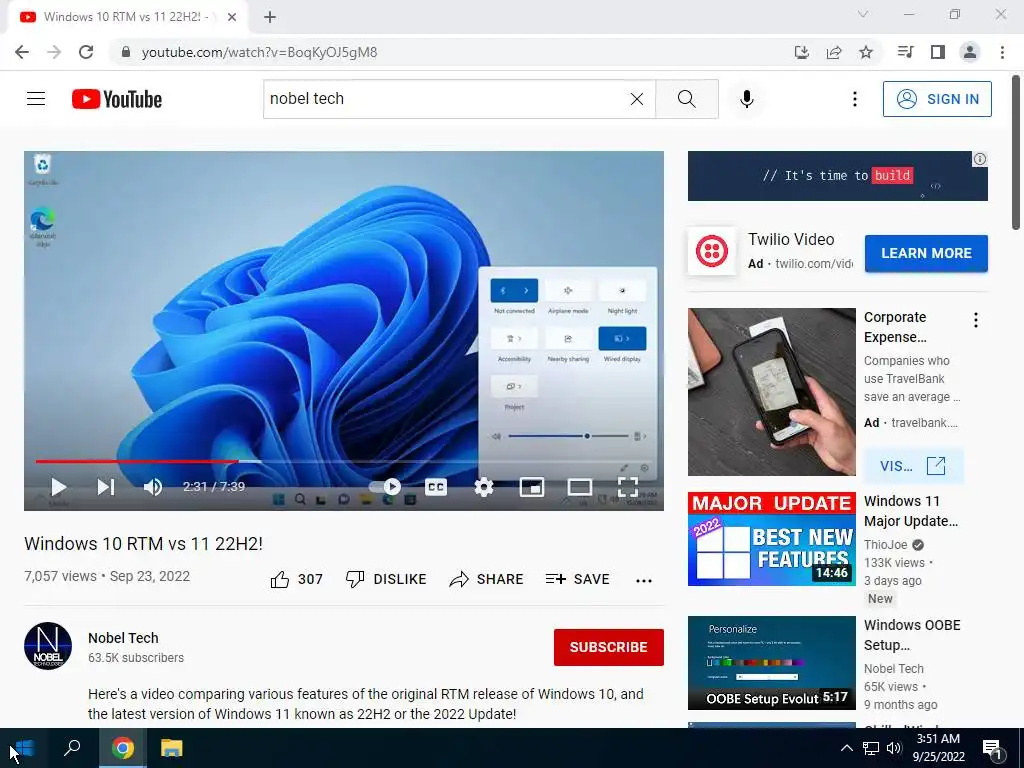This screenshot has height=768, width=1024.
Task: Click ThioJoe channel name
Action: [x=886, y=545]
